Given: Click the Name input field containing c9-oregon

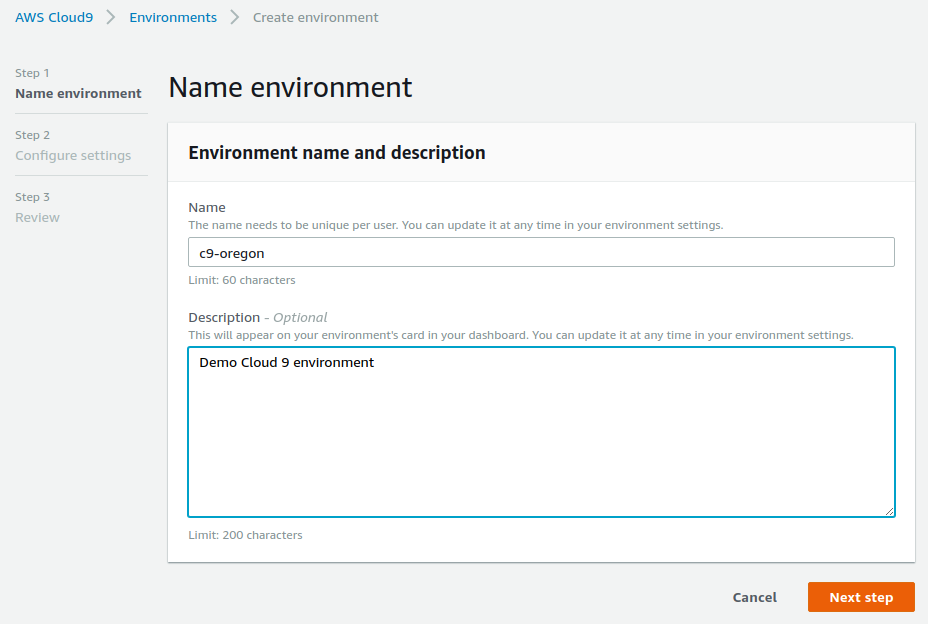Looking at the screenshot, I should click(x=541, y=253).
